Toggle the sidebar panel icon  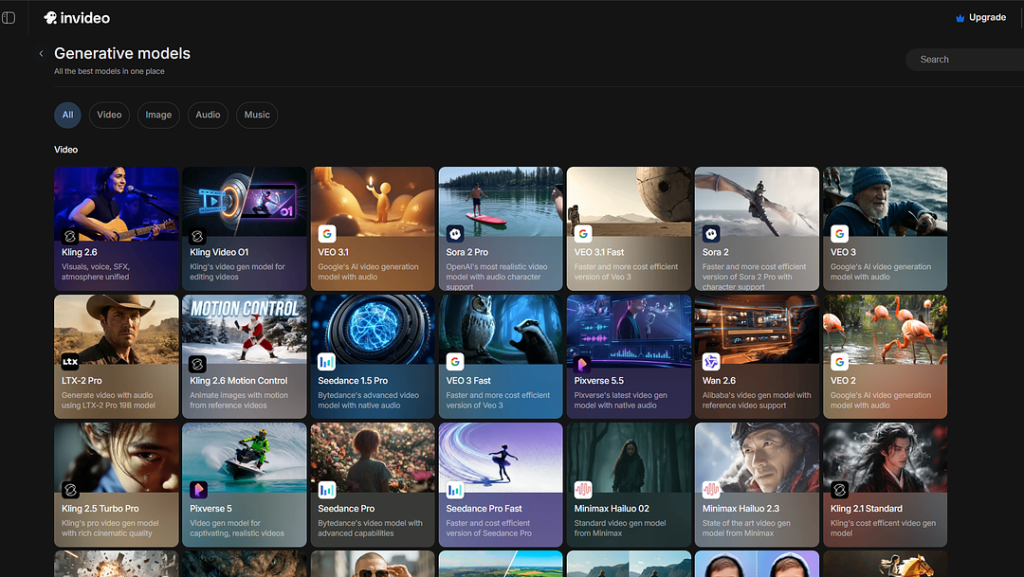8,18
